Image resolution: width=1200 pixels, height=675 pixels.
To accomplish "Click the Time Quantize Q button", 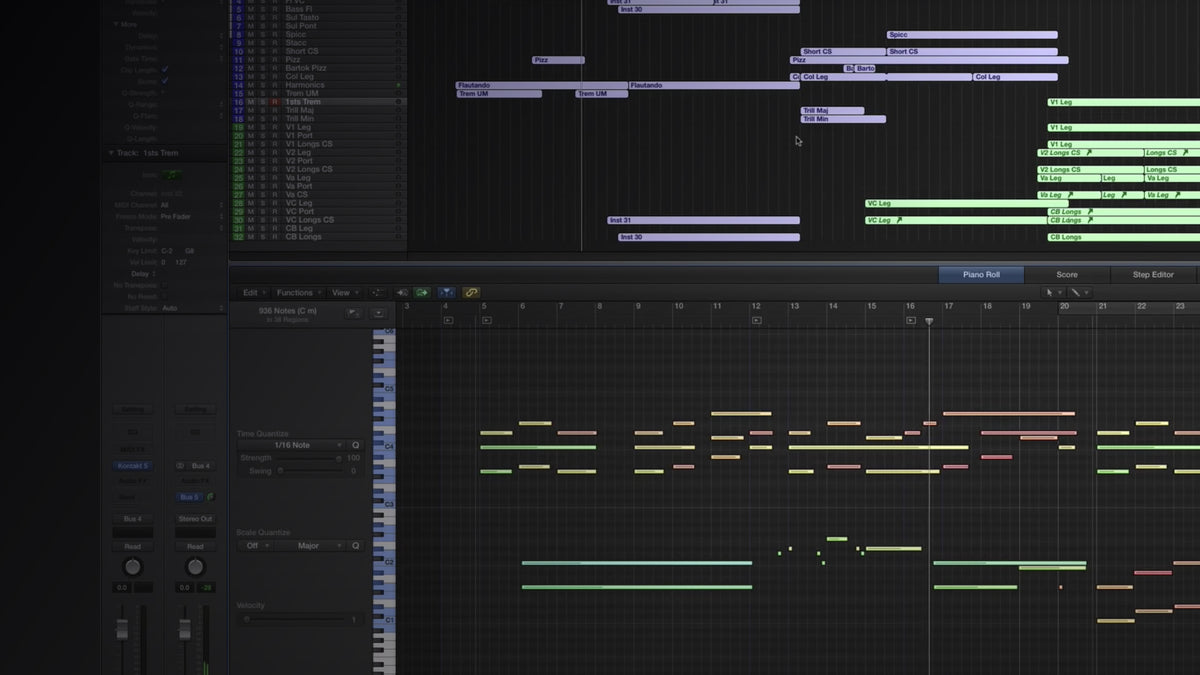I will [x=355, y=445].
